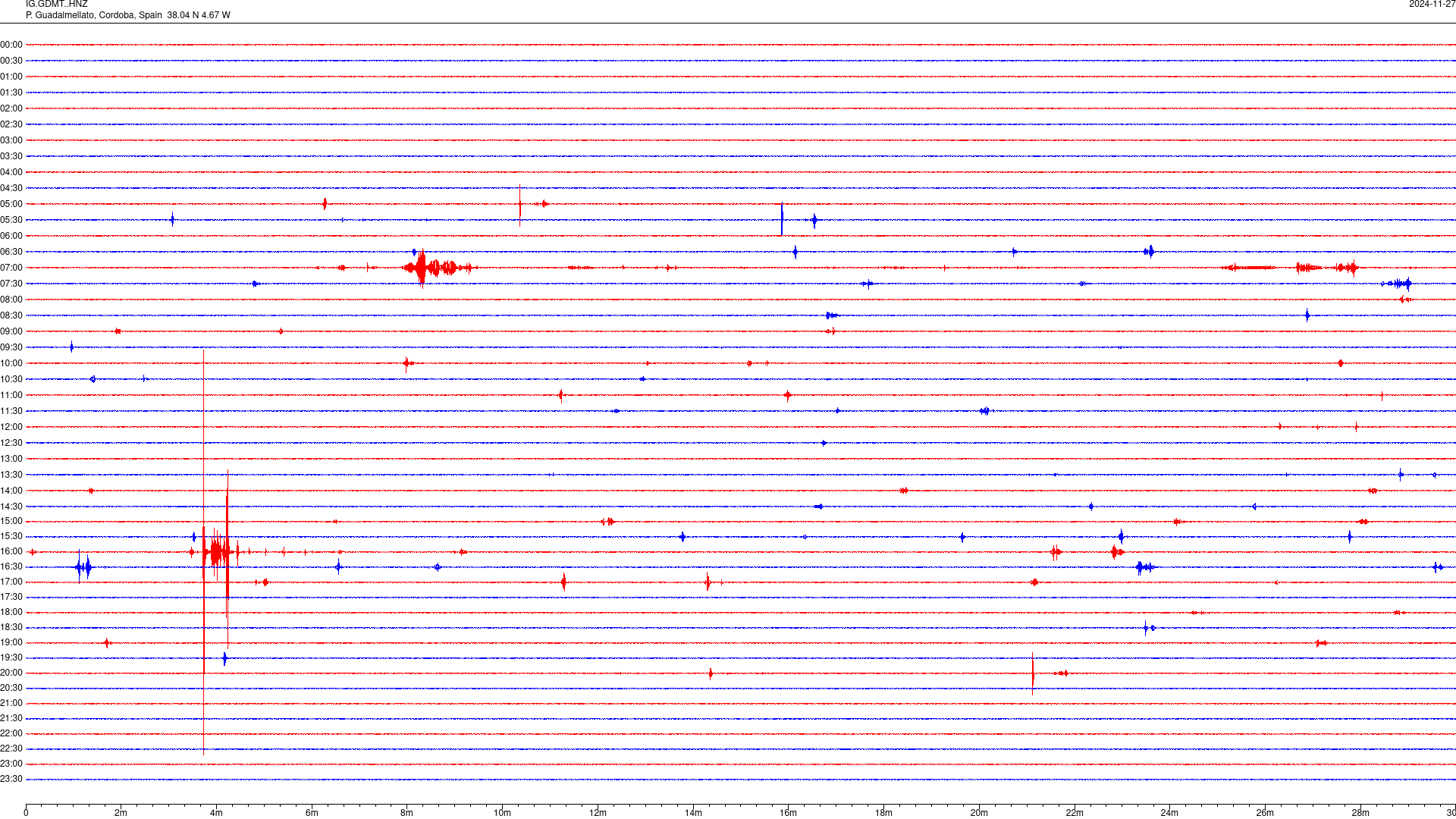The width and height of the screenshot is (1456, 819).
Task: Select the 13:30 time row label
Action: click(11, 475)
